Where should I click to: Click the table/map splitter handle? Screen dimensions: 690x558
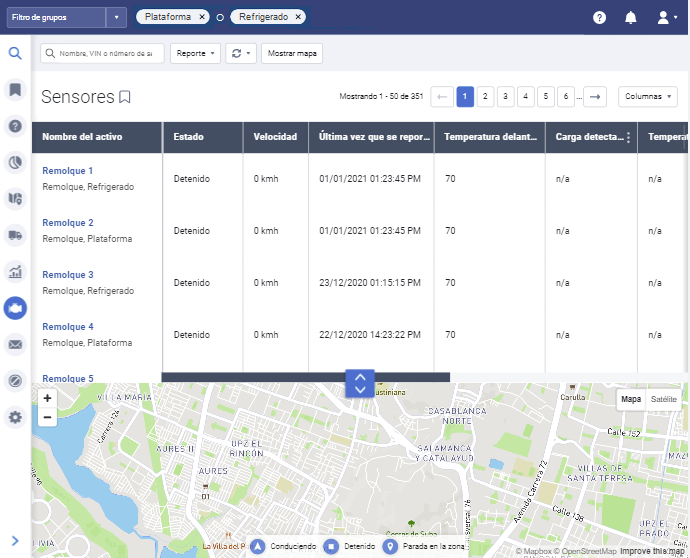360,383
